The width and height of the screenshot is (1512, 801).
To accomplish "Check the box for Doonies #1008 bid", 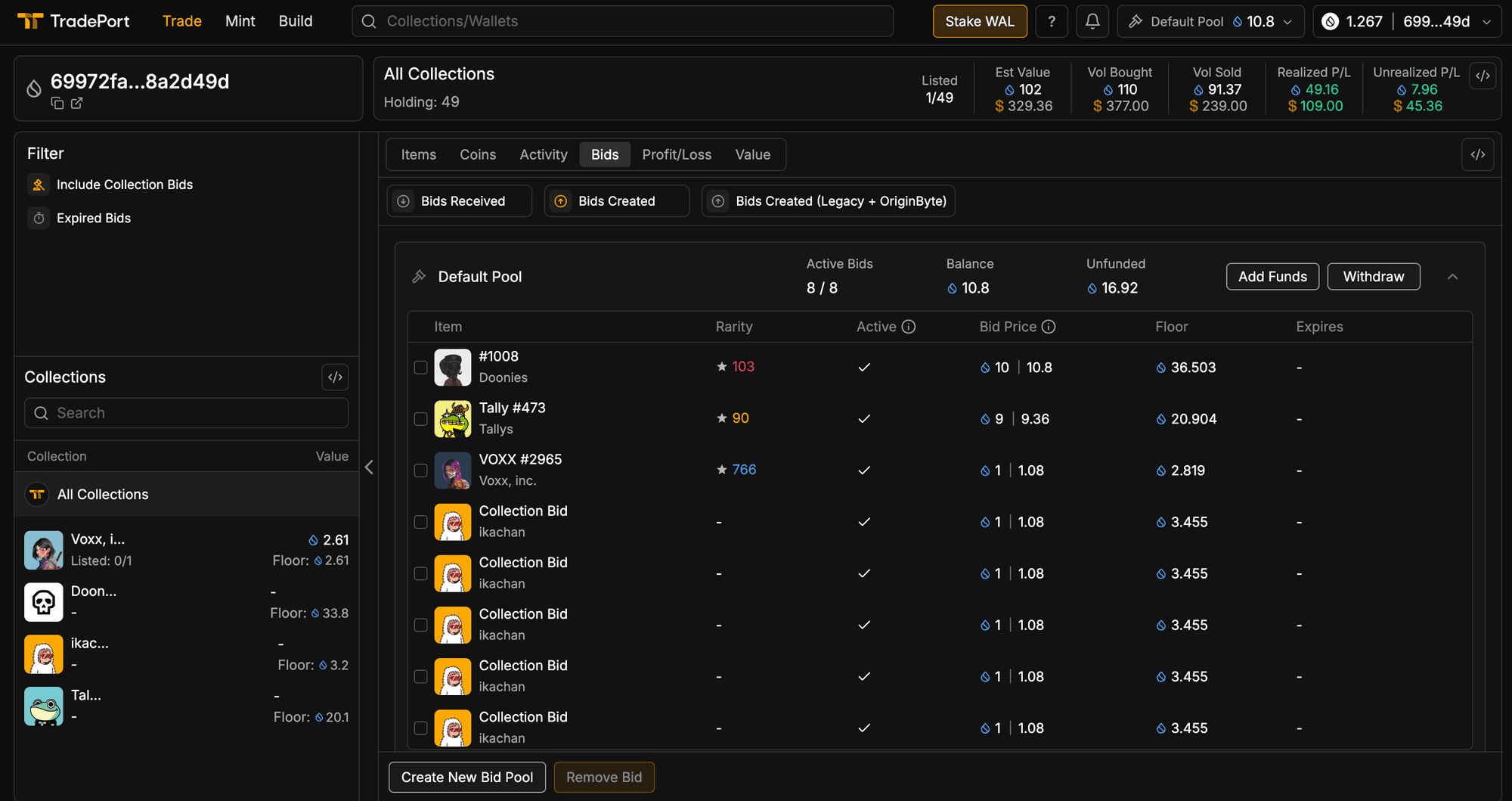I will (421, 368).
